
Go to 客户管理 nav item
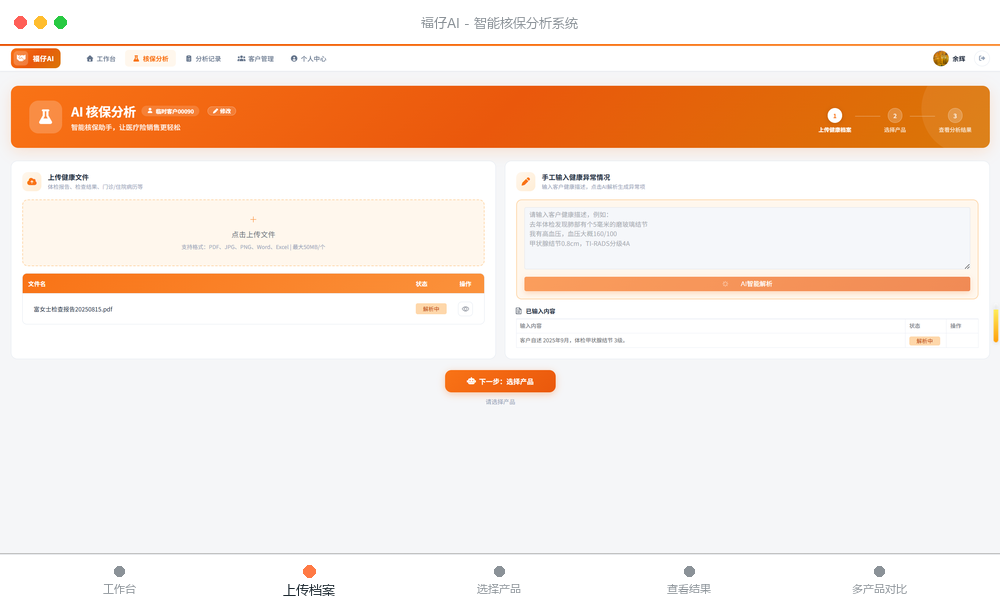click(256, 59)
